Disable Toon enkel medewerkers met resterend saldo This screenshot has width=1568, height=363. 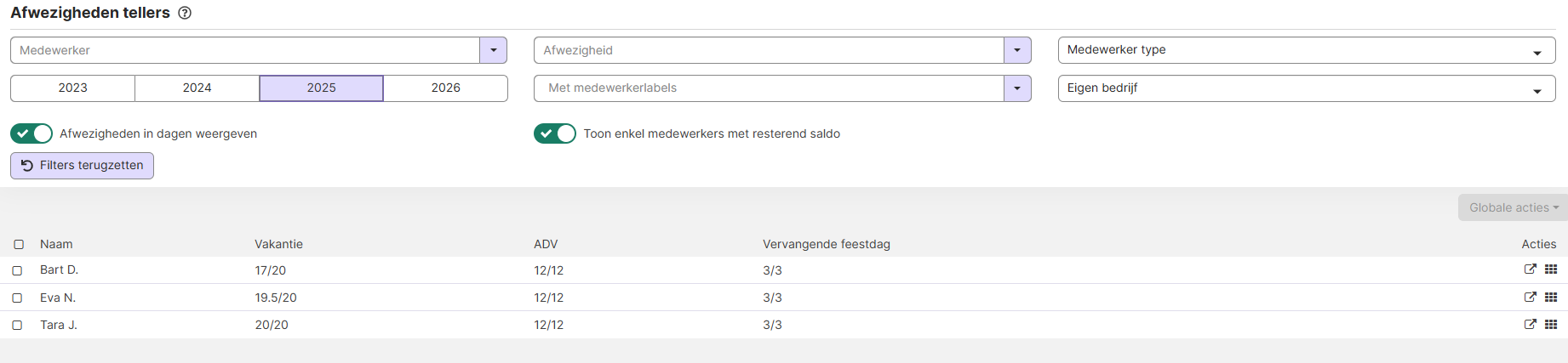tap(555, 133)
